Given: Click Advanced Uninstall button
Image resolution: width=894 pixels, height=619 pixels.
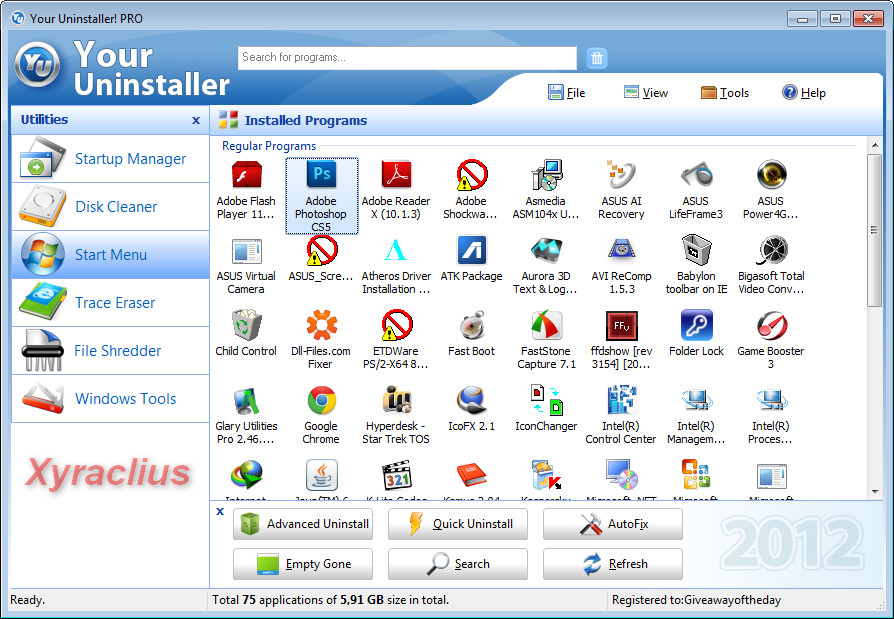Looking at the screenshot, I should (x=303, y=524).
